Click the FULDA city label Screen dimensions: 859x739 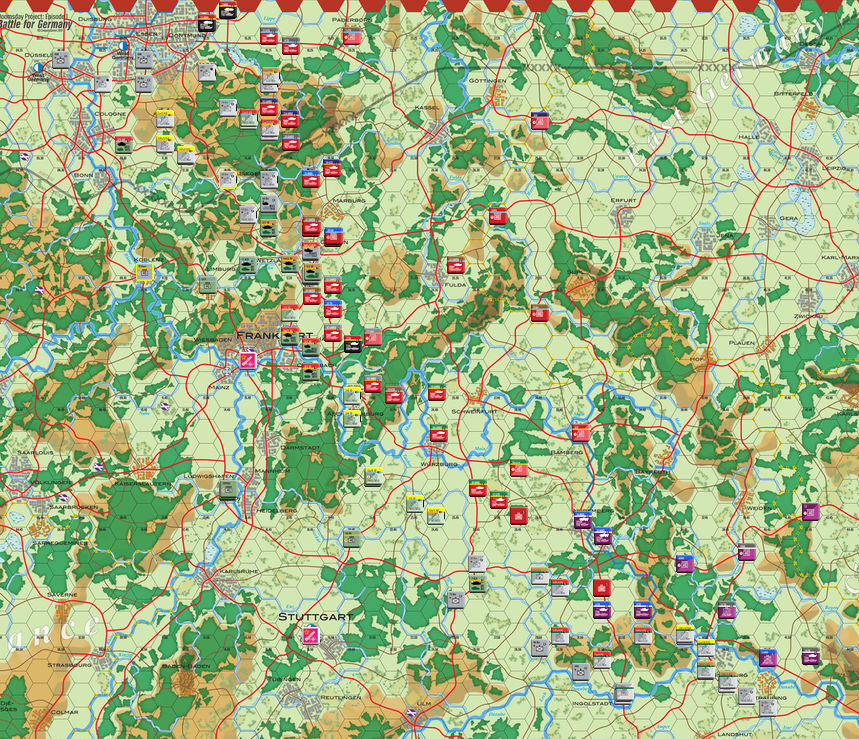[x=455, y=284]
